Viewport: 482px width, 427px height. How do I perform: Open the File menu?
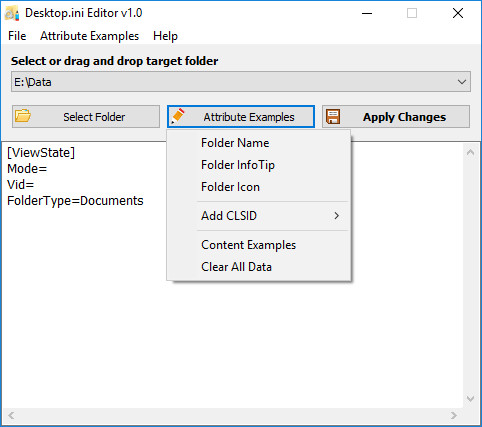(x=17, y=36)
